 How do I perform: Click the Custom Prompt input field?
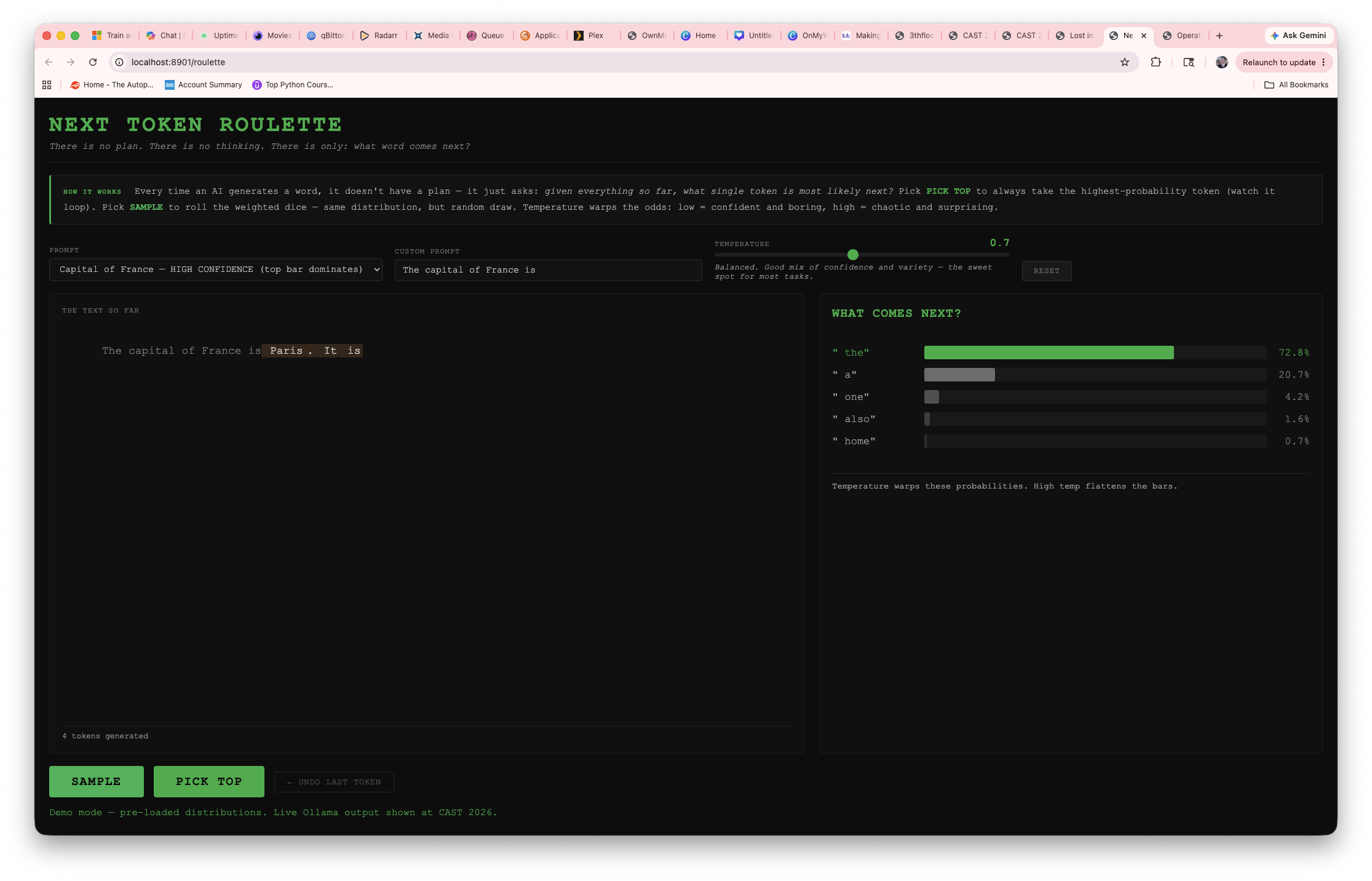pyautogui.click(x=548, y=270)
